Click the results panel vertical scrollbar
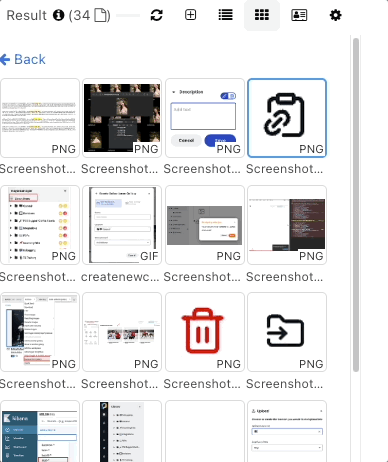Image resolution: width=388 pixels, height=462 pixels. (x=356, y=205)
